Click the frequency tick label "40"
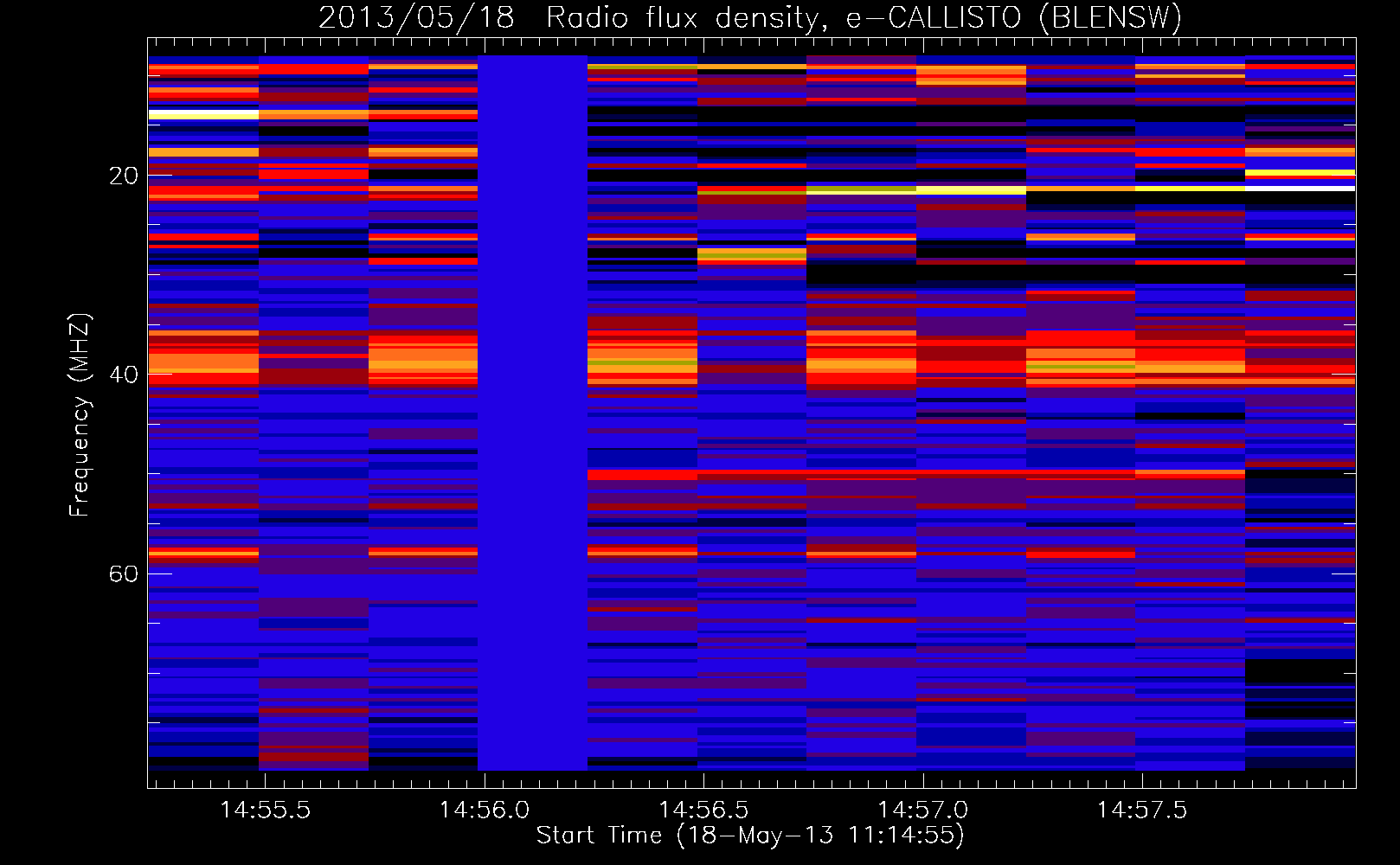This screenshot has width=1400, height=865. click(124, 375)
